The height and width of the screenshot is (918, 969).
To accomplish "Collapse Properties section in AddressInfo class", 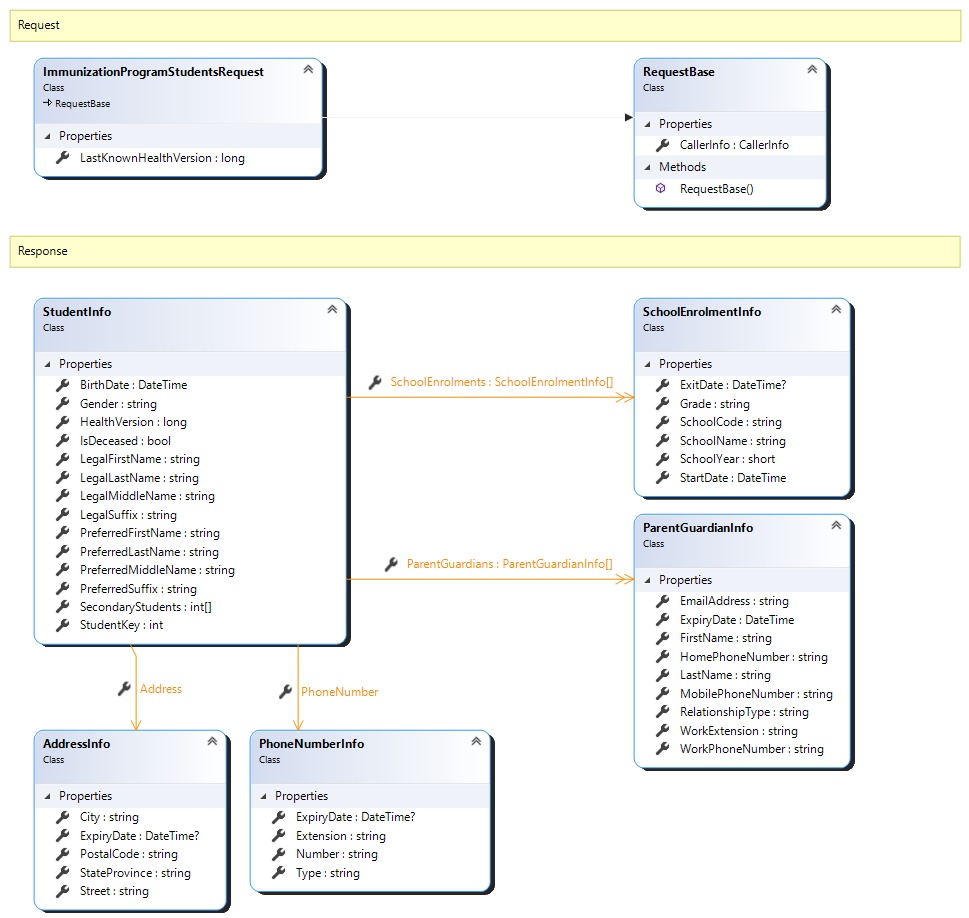I will [48, 796].
